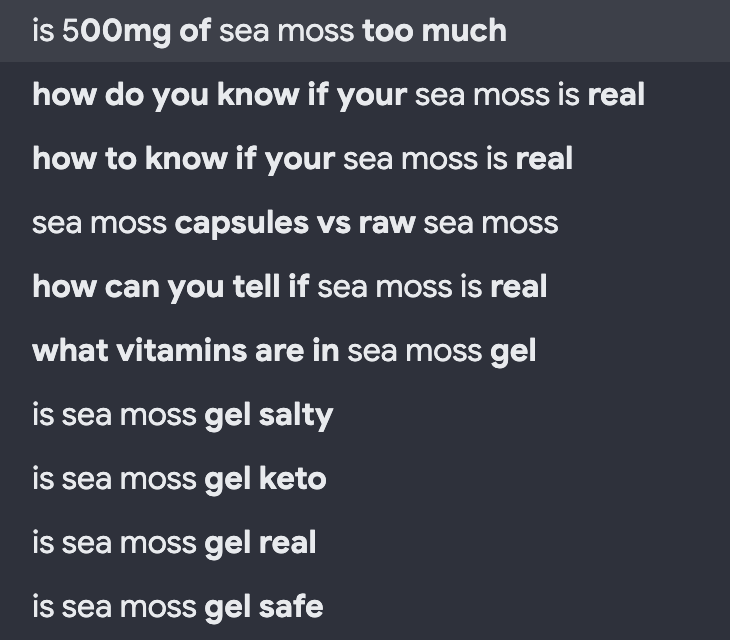This screenshot has height=640, width=730.
Task: Choose "what vitamins are in sea moss gel"
Action: tap(365, 351)
